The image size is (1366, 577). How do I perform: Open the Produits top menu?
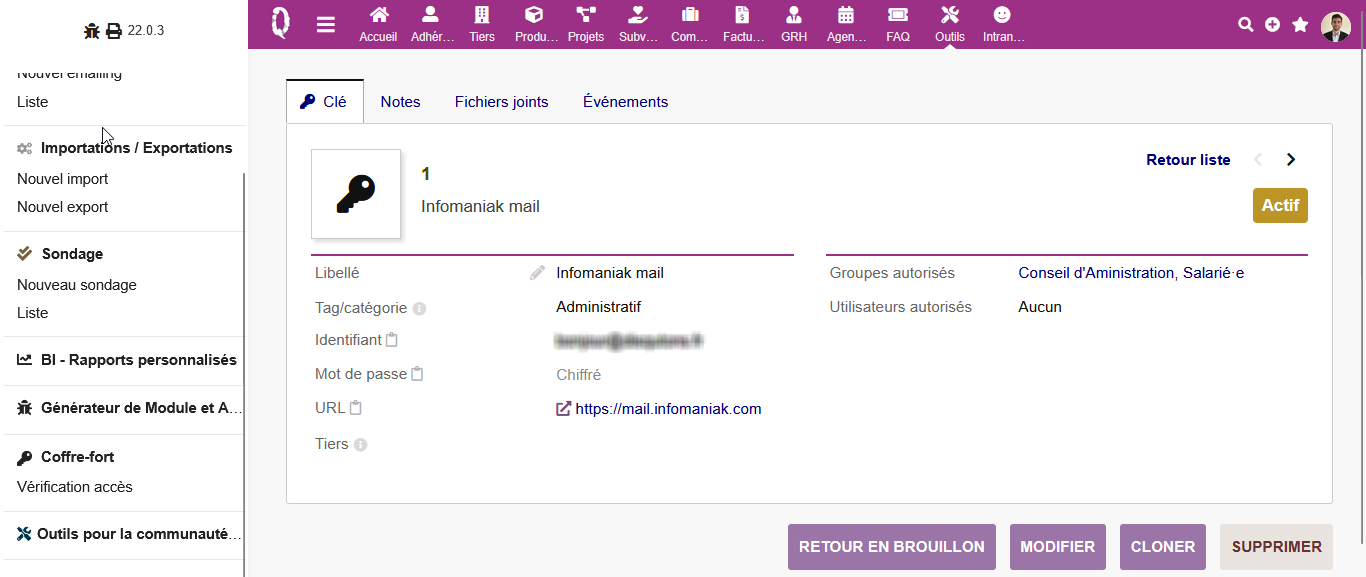(535, 25)
